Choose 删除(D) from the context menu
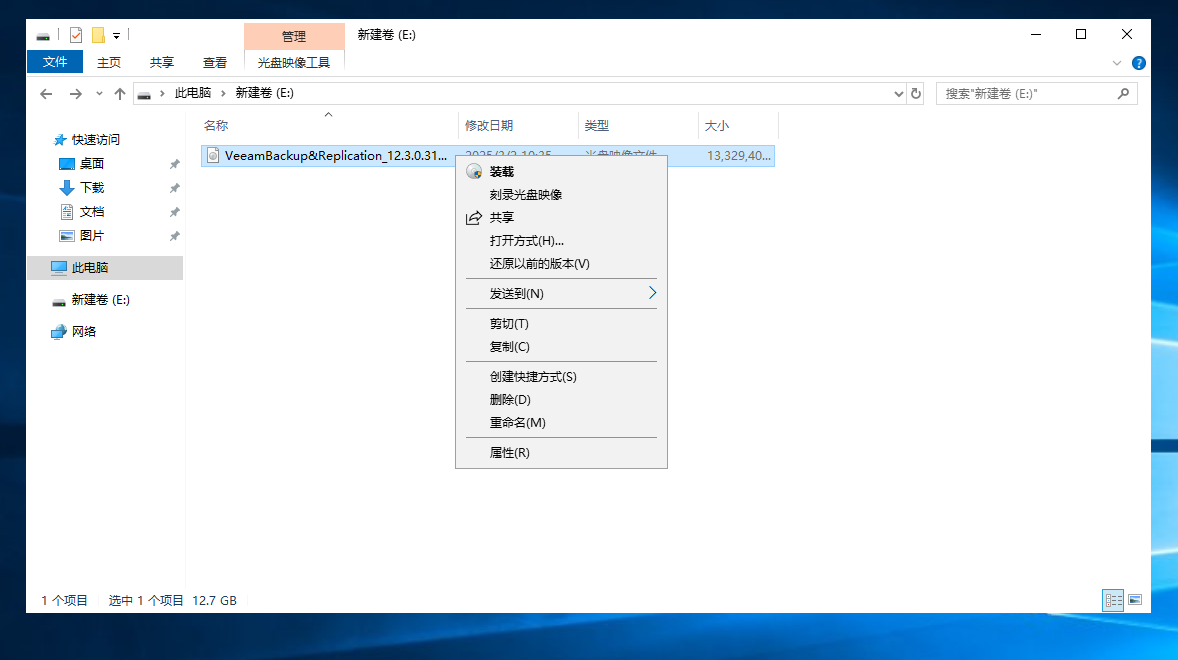1178x660 pixels. point(561,399)
